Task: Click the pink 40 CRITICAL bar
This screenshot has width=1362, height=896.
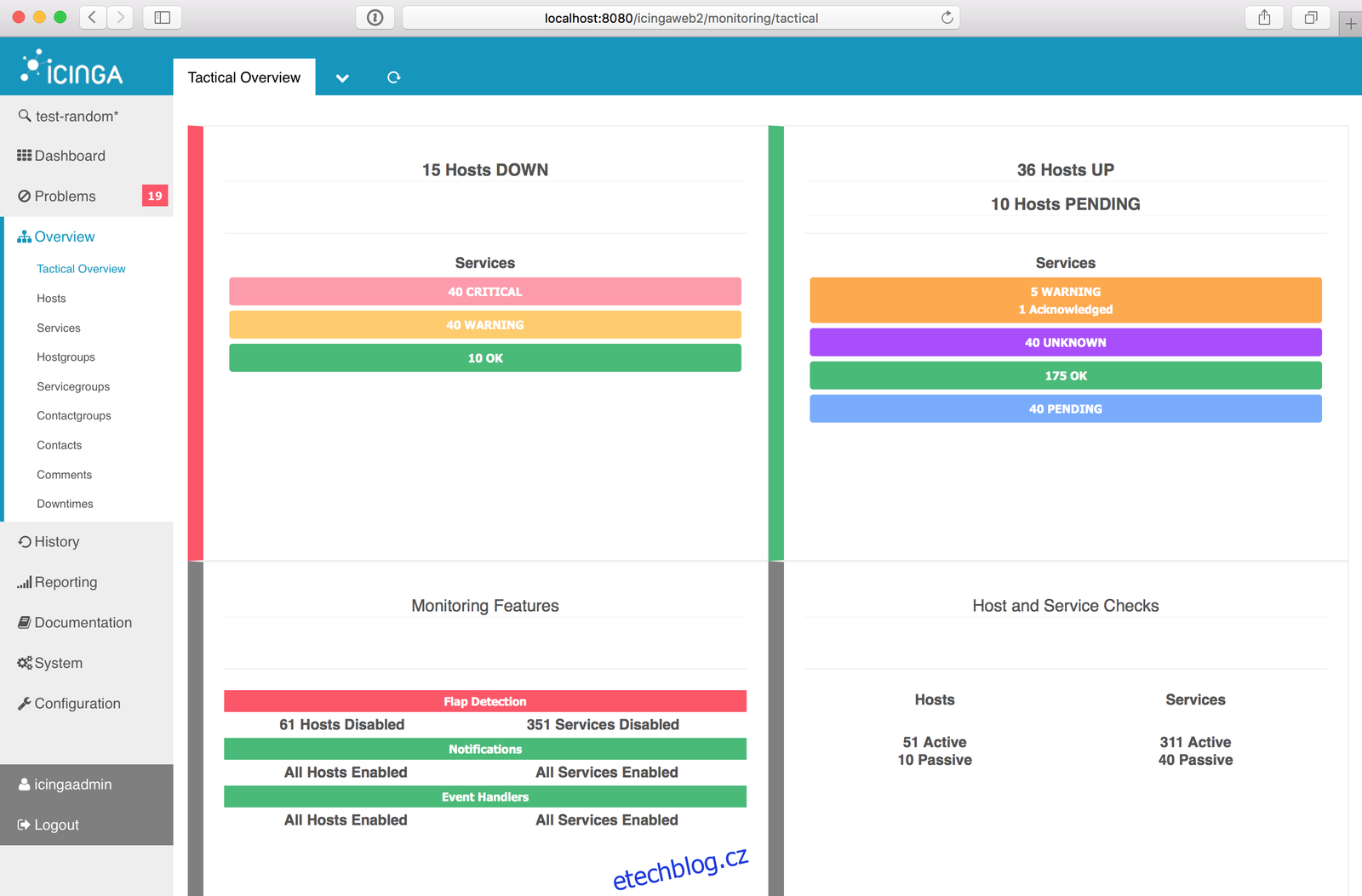Action: 485,291
